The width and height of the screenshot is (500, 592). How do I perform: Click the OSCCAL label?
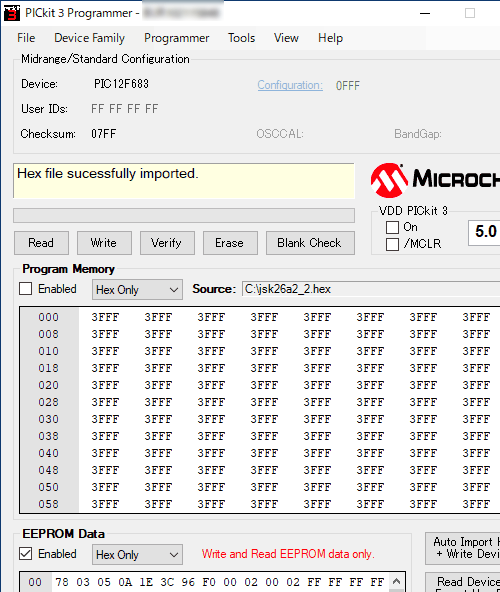point(280,134)
